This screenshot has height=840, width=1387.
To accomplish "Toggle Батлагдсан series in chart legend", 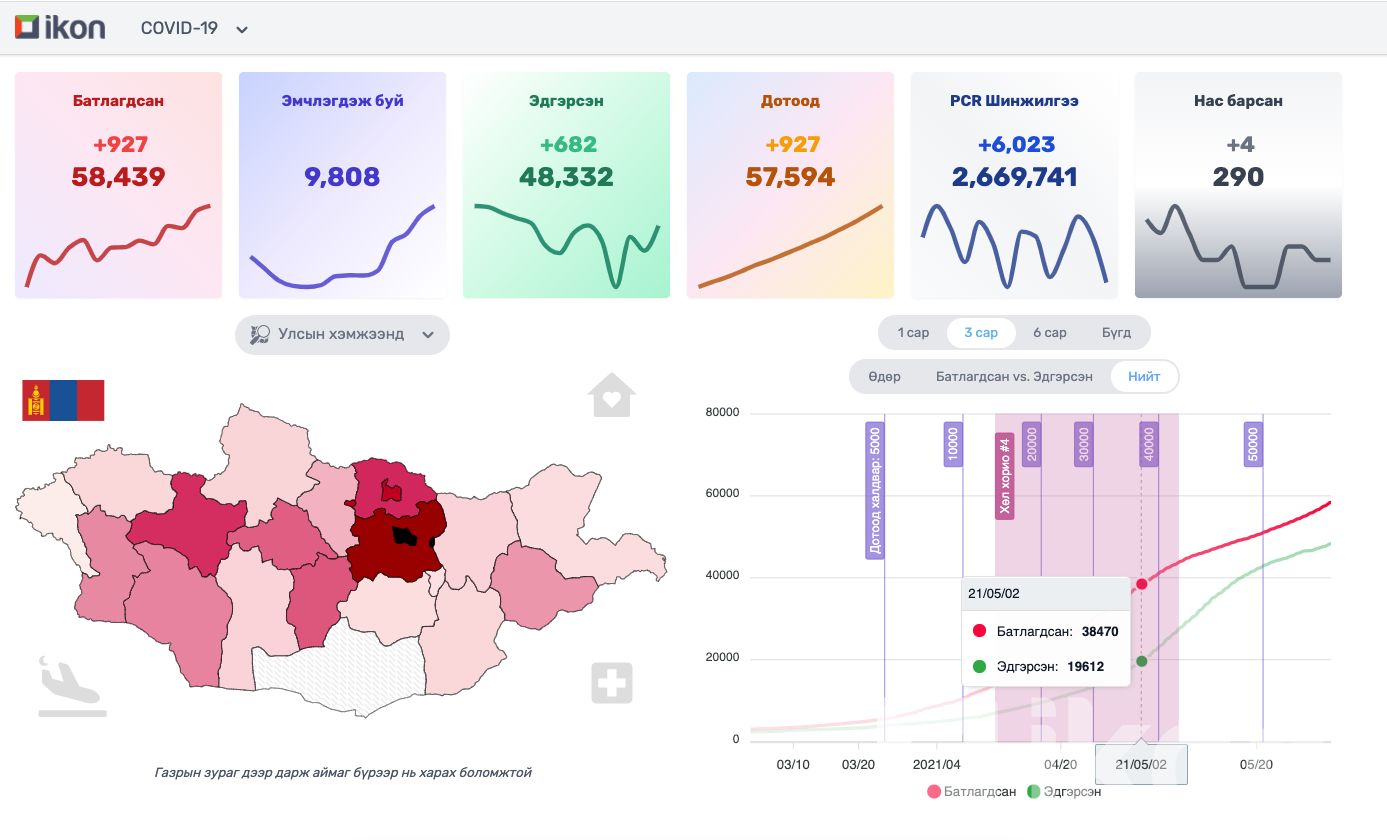I will [971, 791].
